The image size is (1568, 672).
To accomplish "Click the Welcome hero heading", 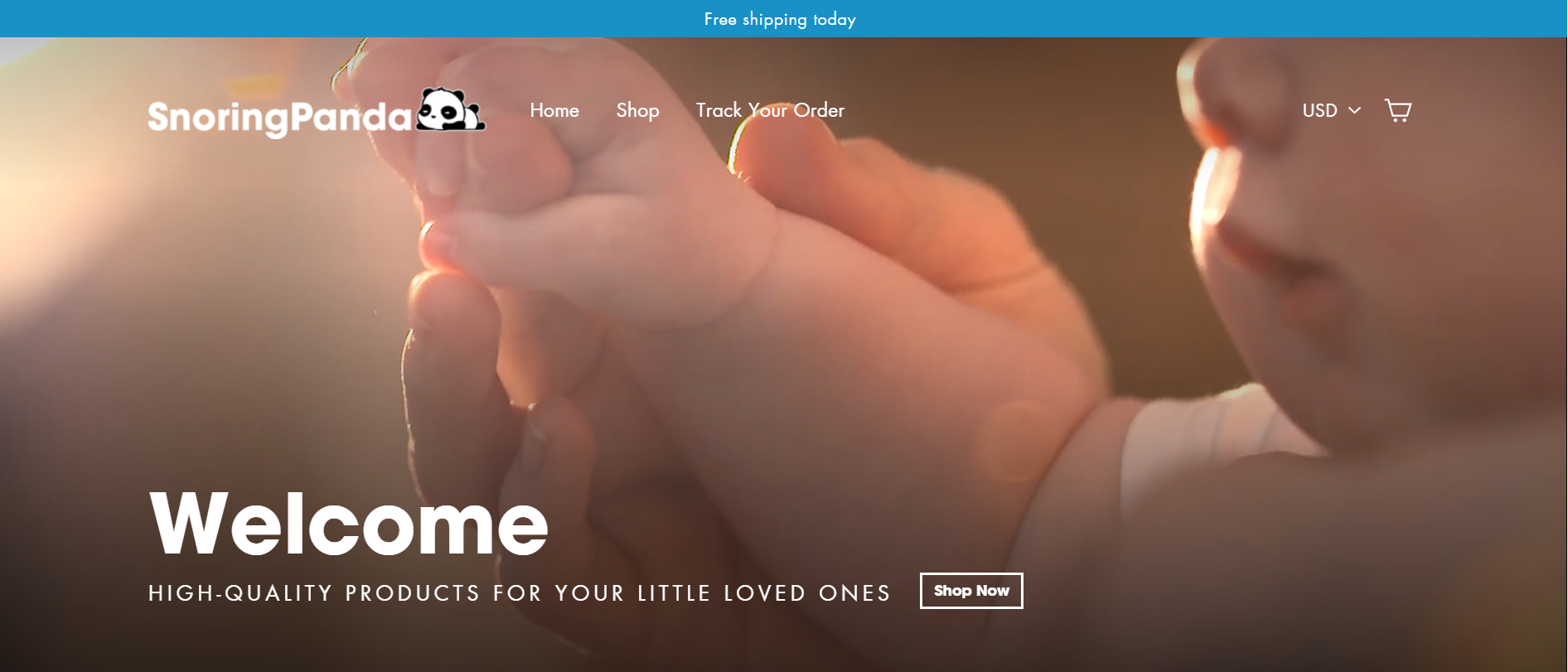I will pos(348,524).
